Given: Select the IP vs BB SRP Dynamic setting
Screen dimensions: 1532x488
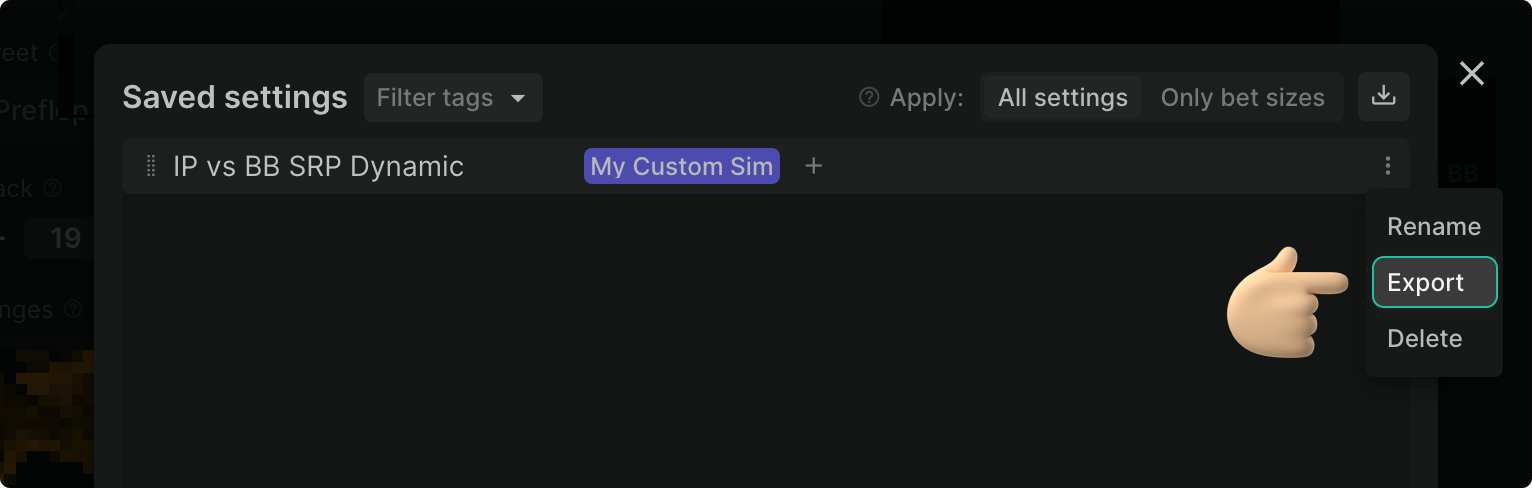Looking at the screenshot, I should [x=318, y=166].
